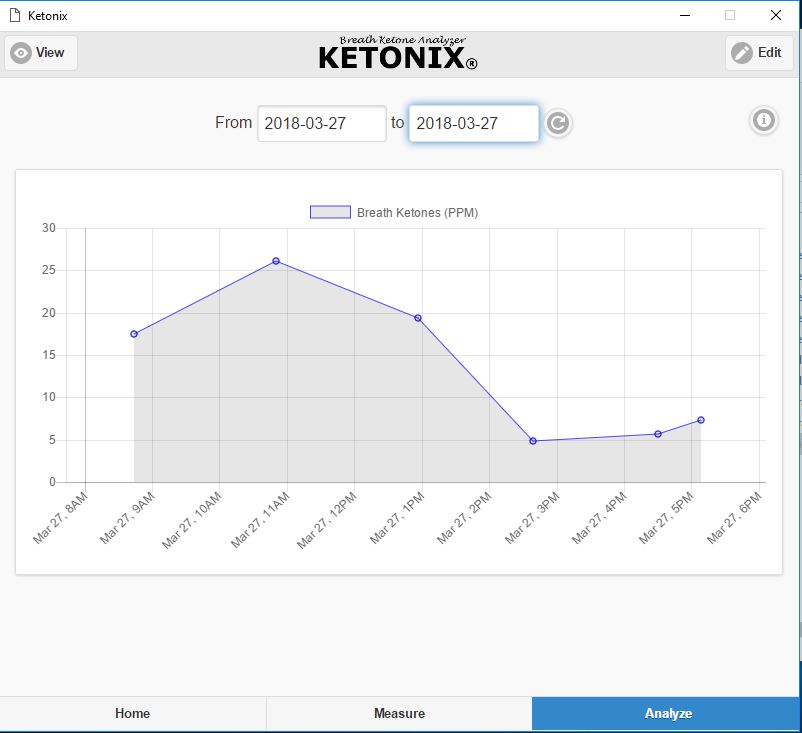The image size is (802, 733).
Task: Click the 'Mar 27, 8AM' axis label
Action: (60, 518)
